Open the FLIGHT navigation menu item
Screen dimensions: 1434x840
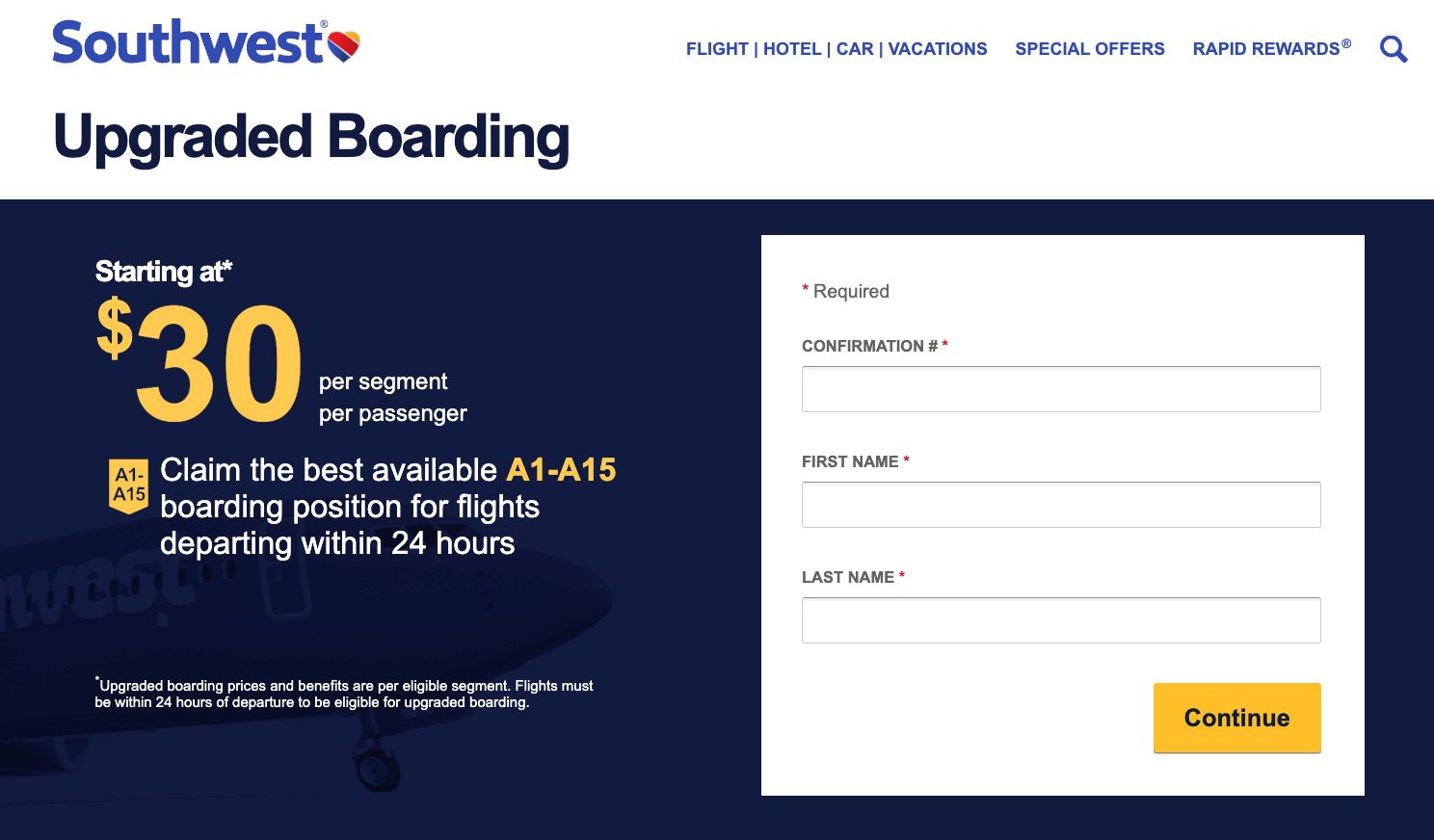716,48
